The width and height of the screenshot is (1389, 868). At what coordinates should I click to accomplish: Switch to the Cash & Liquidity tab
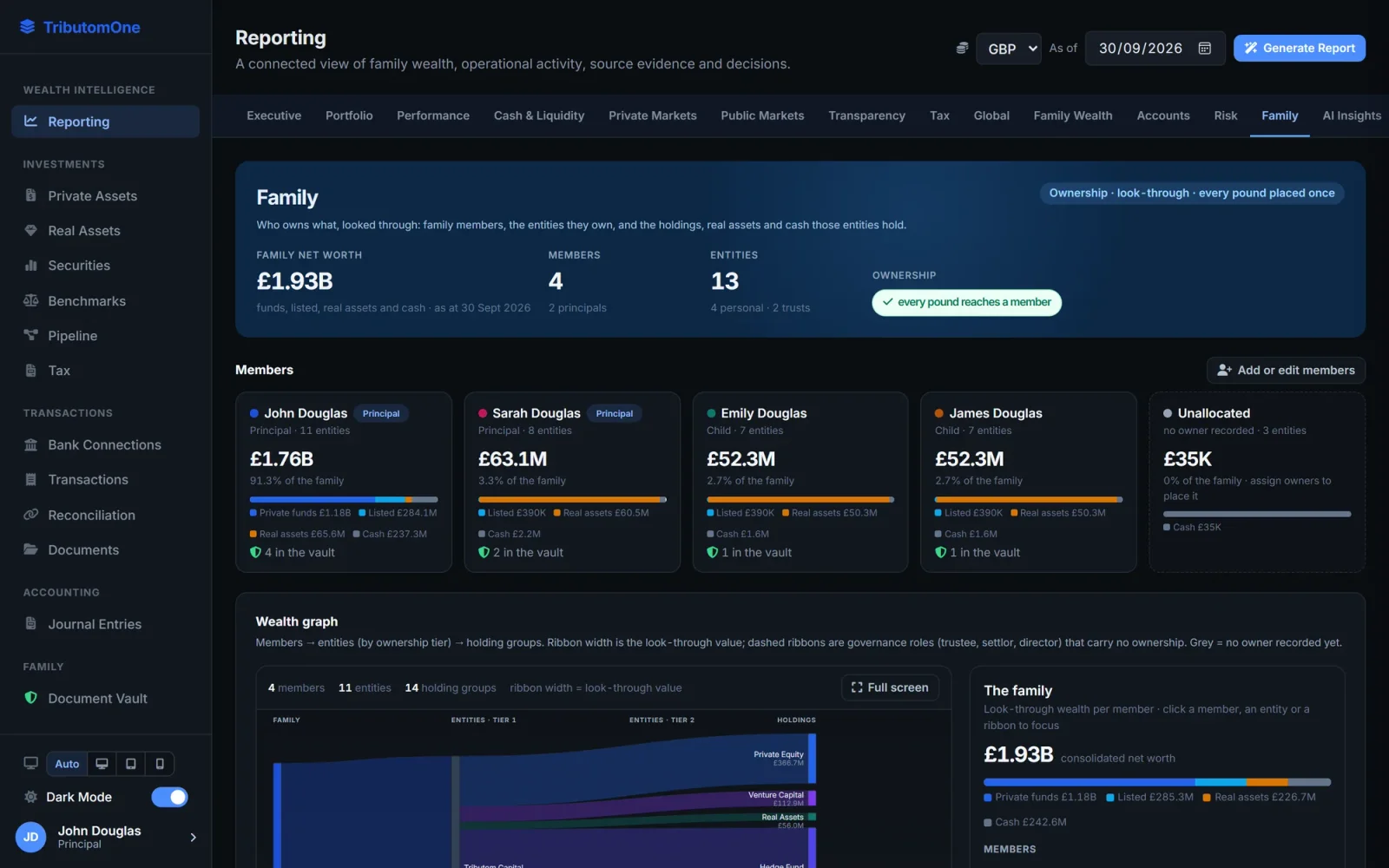coord(539,115)
